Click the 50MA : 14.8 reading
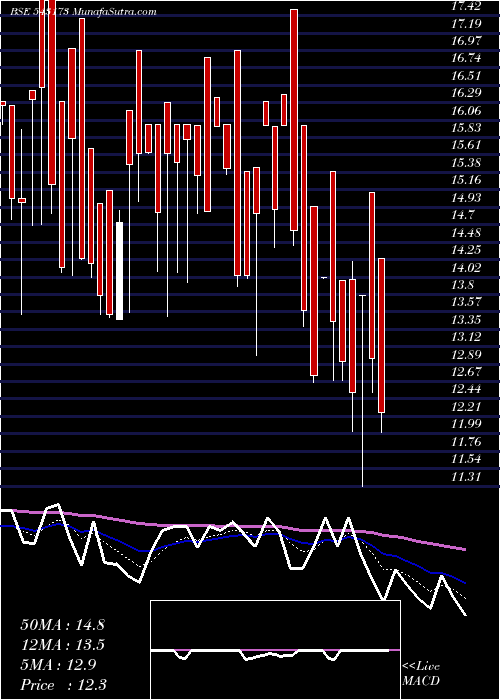The height and width of the screenshot is (700, 500). (x=62, y=624)
